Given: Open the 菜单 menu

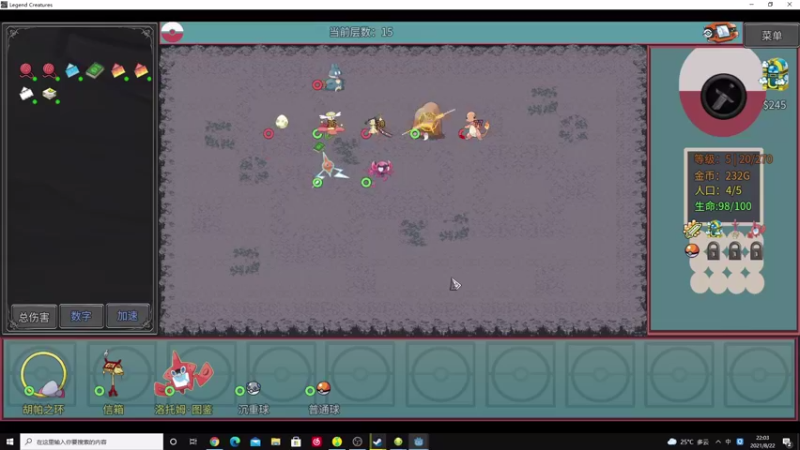Looking at the screenshot, I should pos(771,35).
